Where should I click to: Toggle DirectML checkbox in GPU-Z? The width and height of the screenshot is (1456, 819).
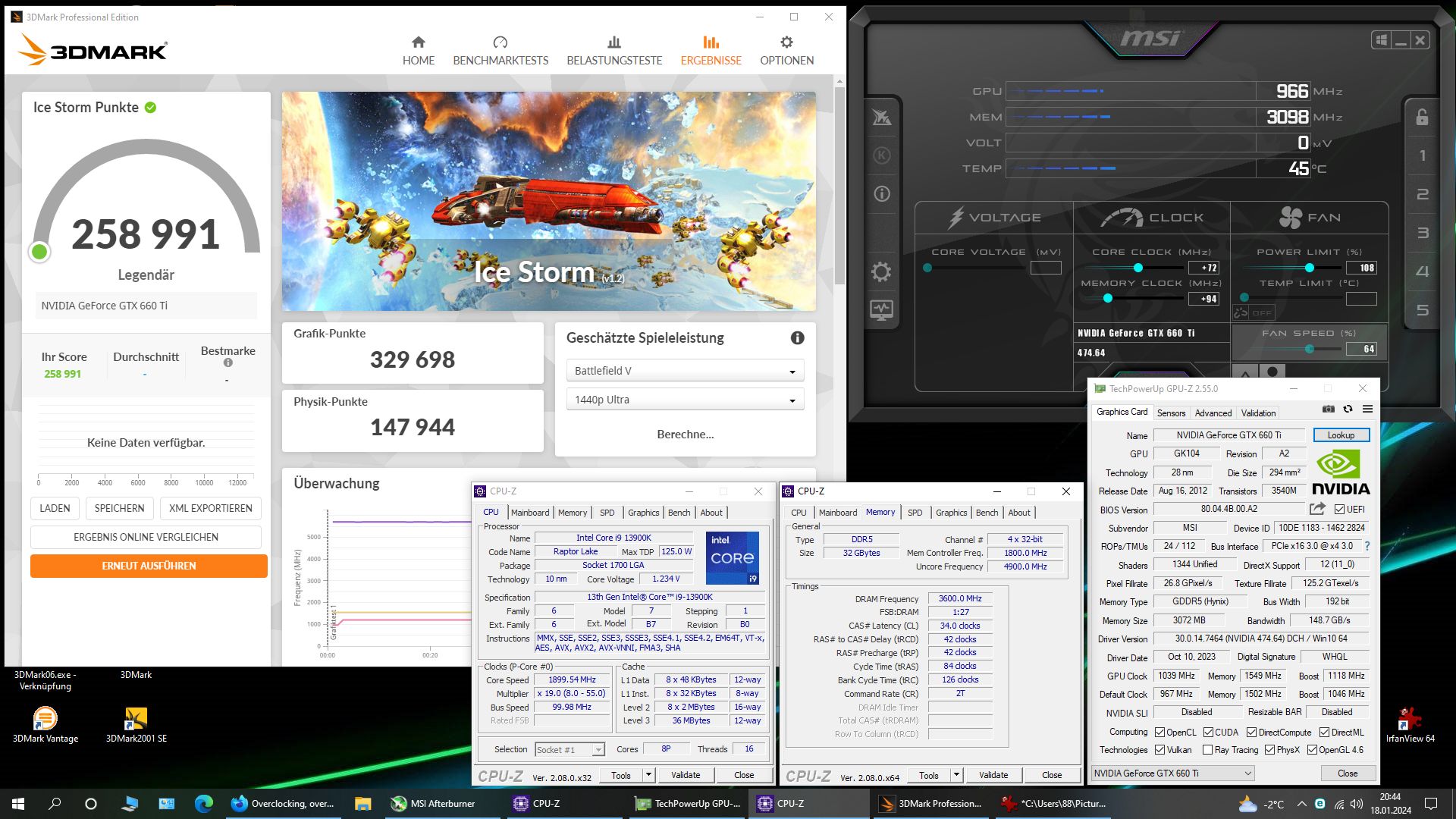[x=1324, y=733]
